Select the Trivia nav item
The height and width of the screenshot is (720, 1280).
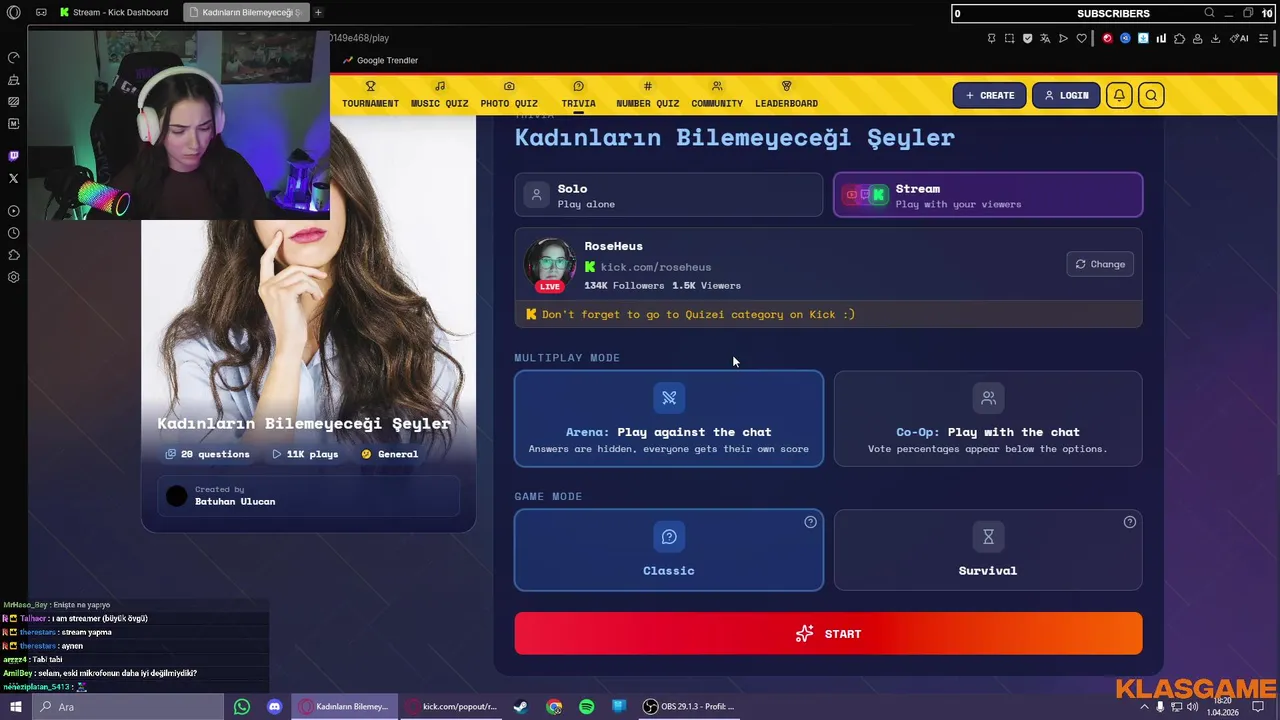coord(578,95)
